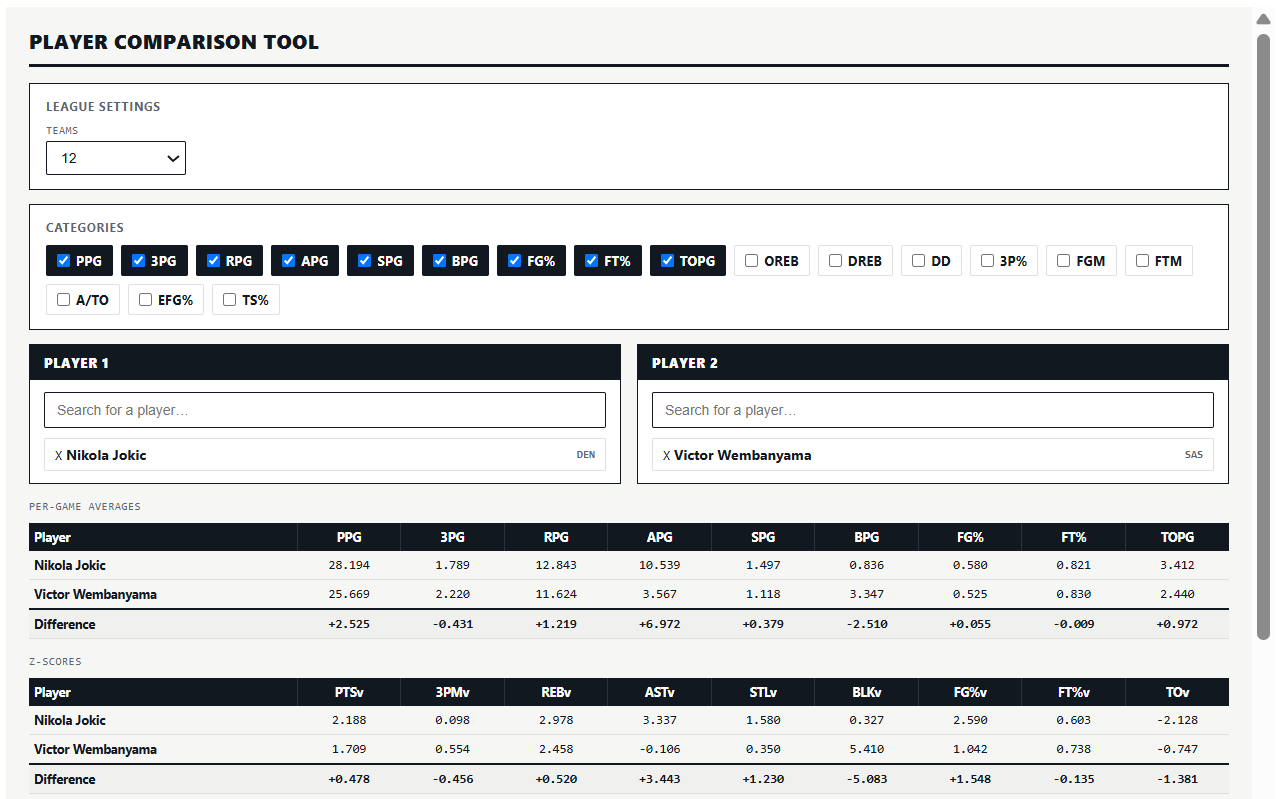Remove Victor Wembanyama with the X
The image size is (1288, 799).
667,455
